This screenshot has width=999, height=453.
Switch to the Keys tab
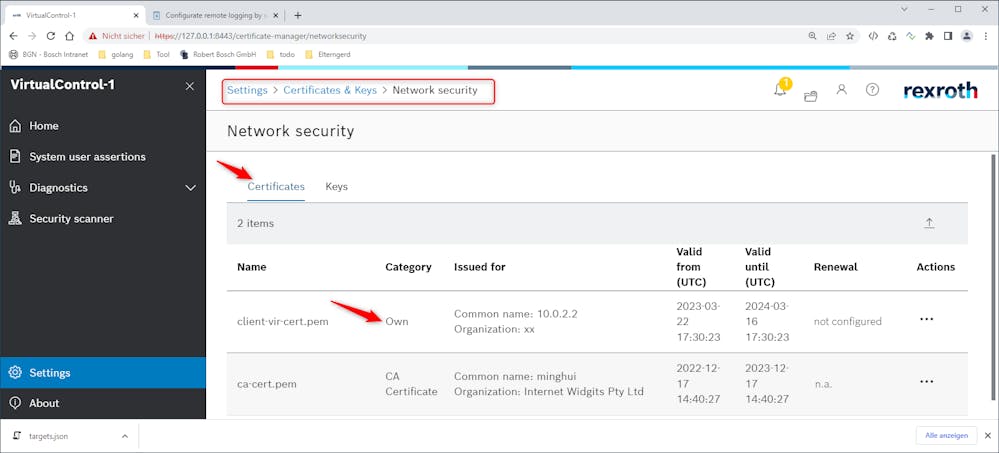coord(336,187)
